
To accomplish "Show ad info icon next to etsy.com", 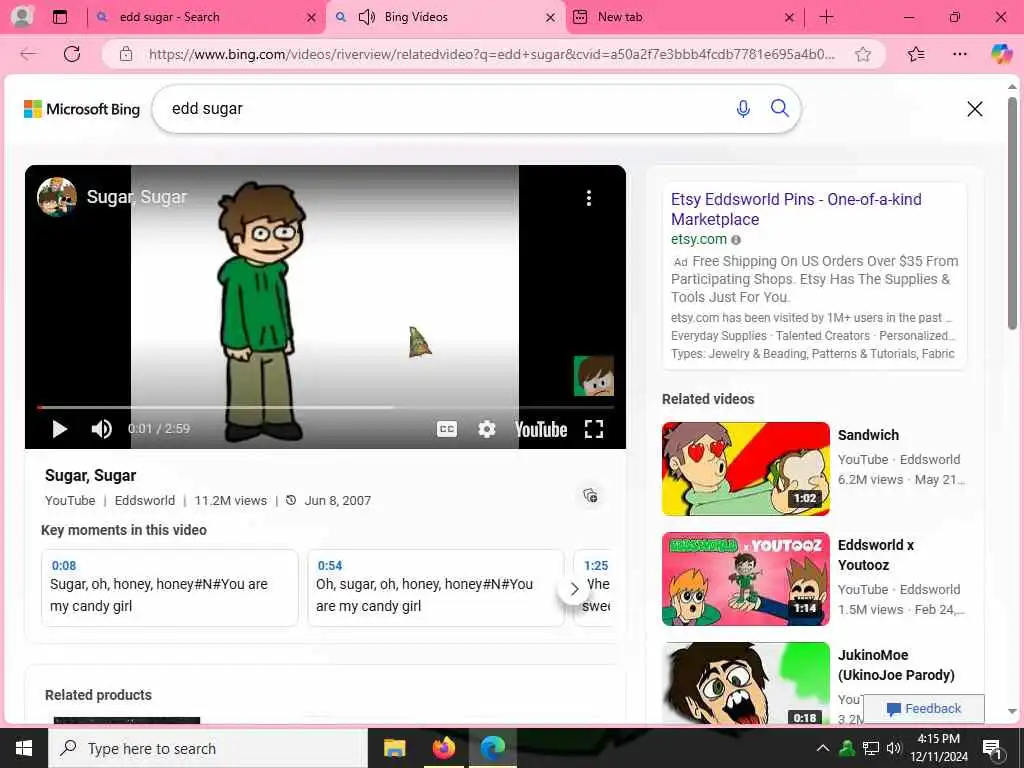I will pos(736,240).
